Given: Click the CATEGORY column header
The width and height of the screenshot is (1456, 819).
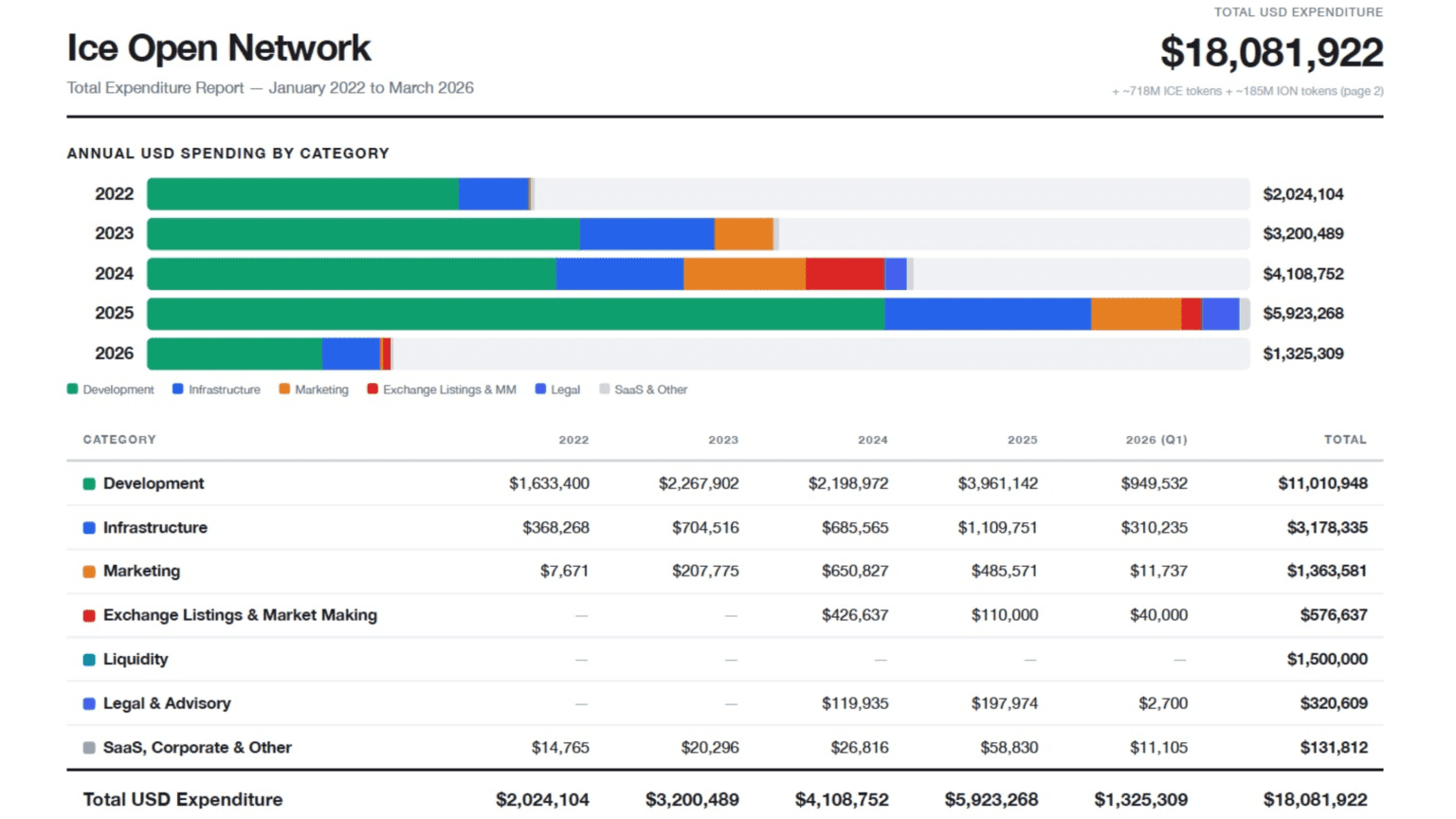Looking at the screenshot, I should (x=119, y=440).
